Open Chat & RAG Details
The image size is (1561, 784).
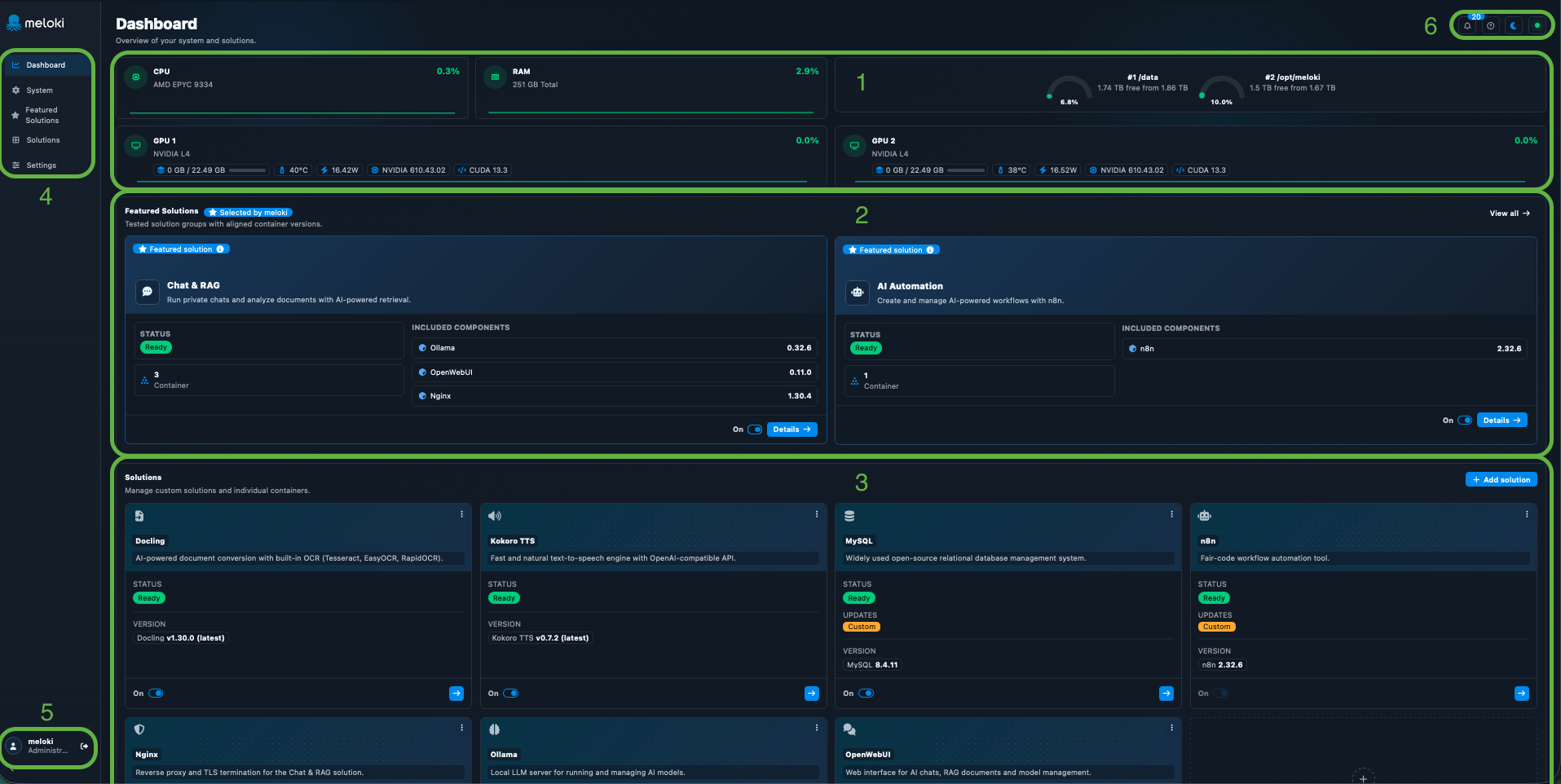792,429
